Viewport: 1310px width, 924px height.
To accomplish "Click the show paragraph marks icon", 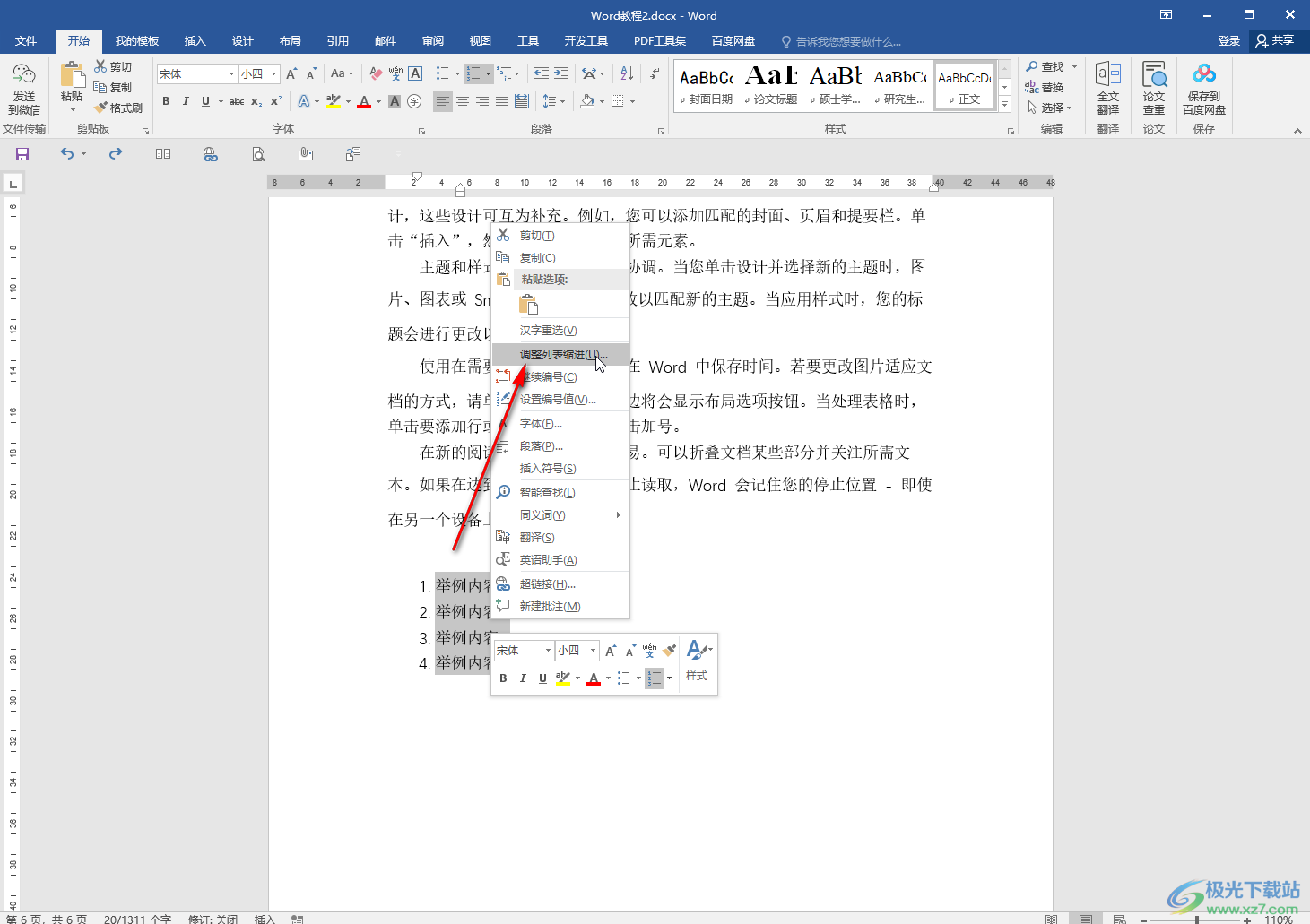I will [655, 73].
